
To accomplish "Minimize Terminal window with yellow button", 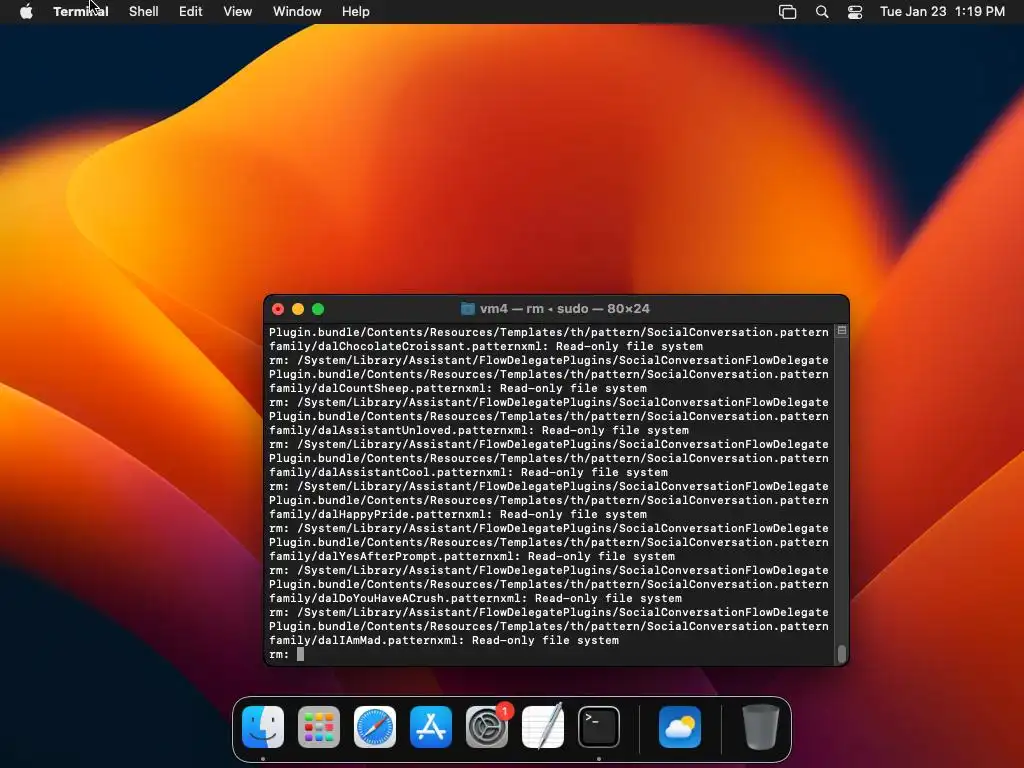I will click(x=298, y=309).
